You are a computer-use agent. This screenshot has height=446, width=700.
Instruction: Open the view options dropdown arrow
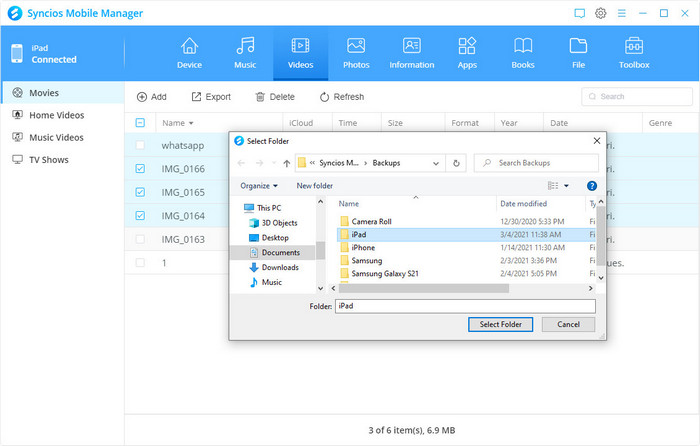pos(567,186)
